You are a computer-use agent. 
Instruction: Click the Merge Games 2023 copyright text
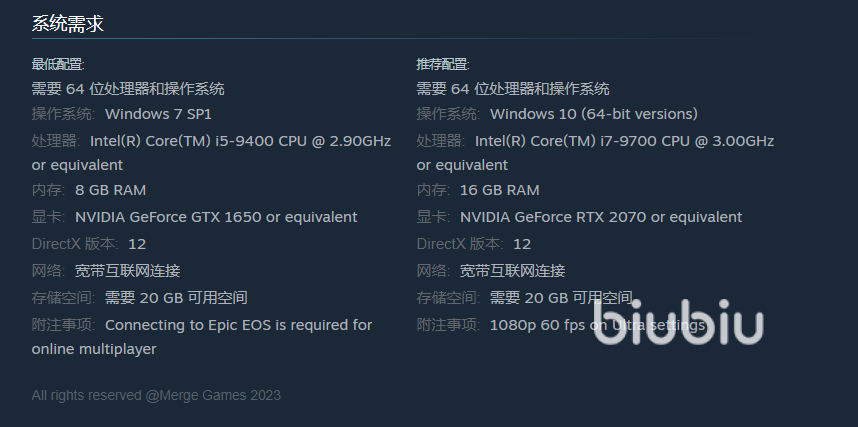(x=156, y=395)
